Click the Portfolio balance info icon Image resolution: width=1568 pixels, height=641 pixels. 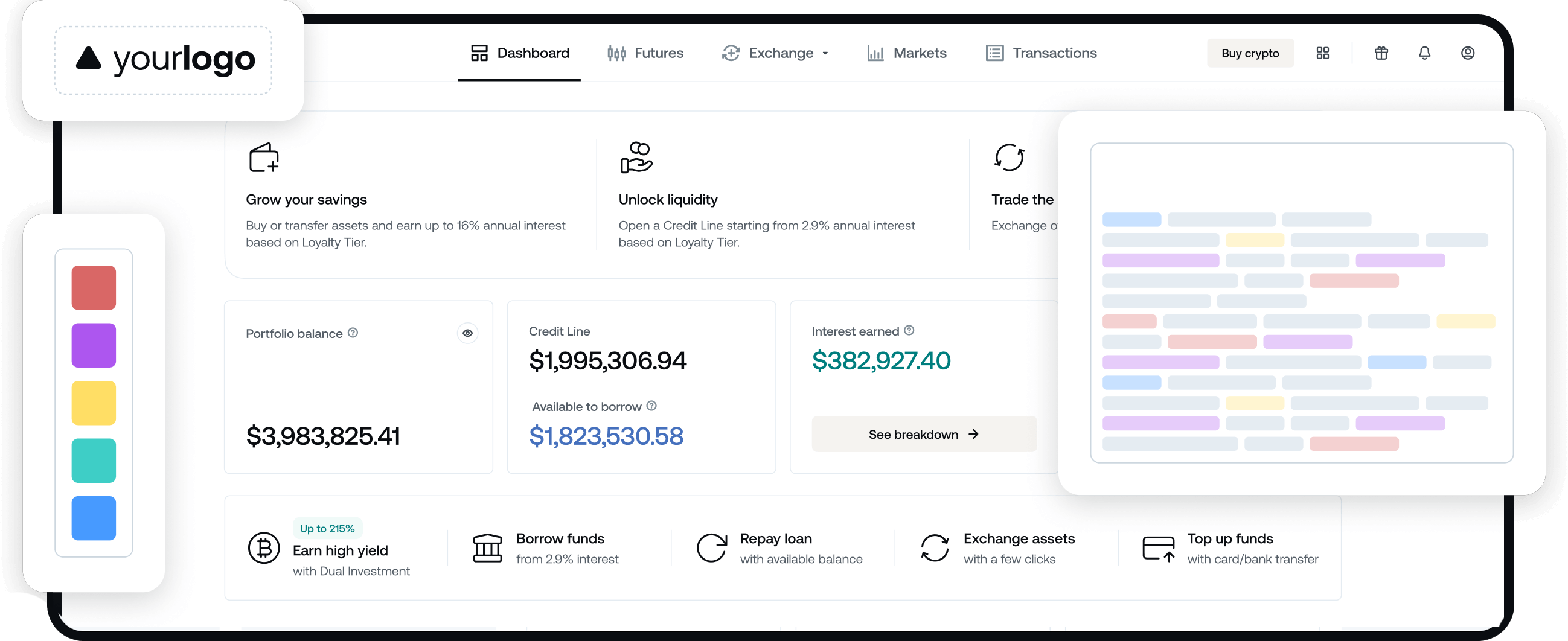(x=353, y=333)
